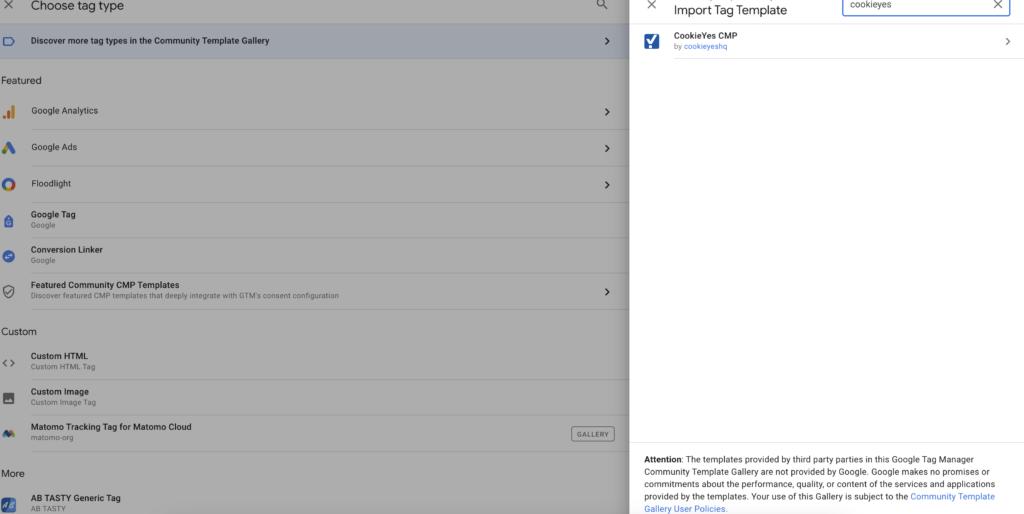Click the Google Tag icon

[x=9, y=220]
